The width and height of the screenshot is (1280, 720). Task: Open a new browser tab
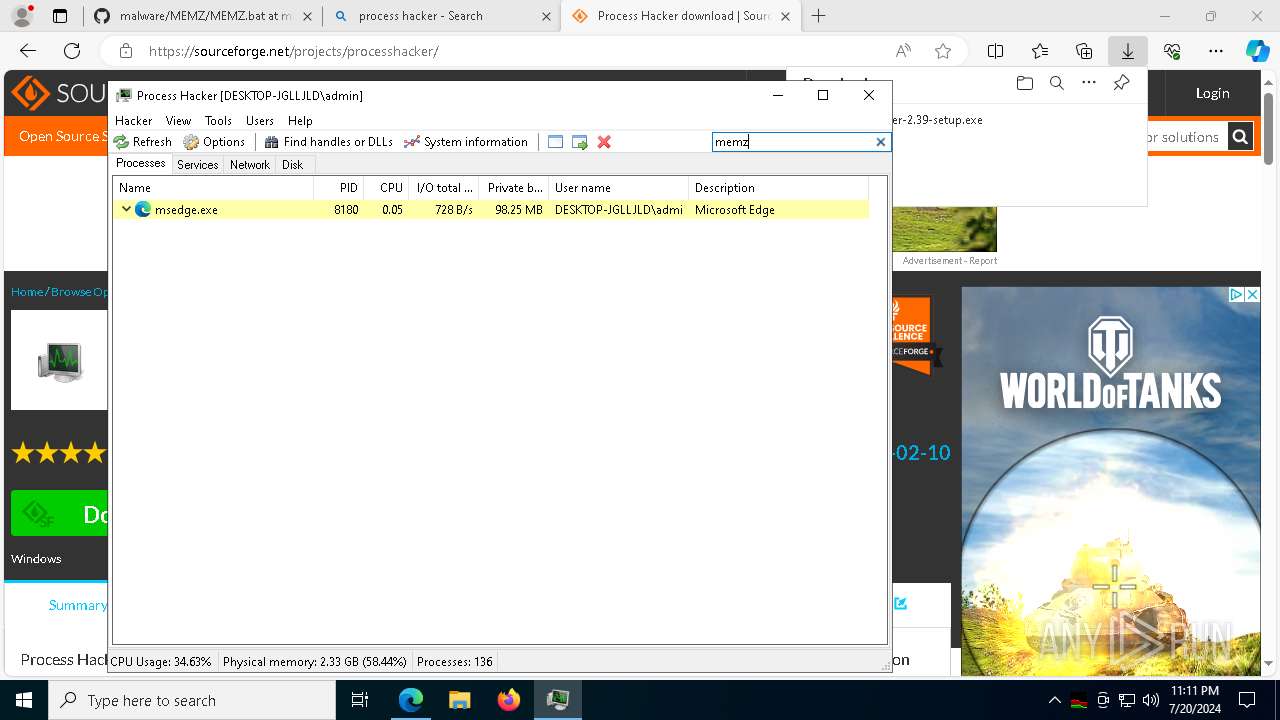[x=819, y=16]
